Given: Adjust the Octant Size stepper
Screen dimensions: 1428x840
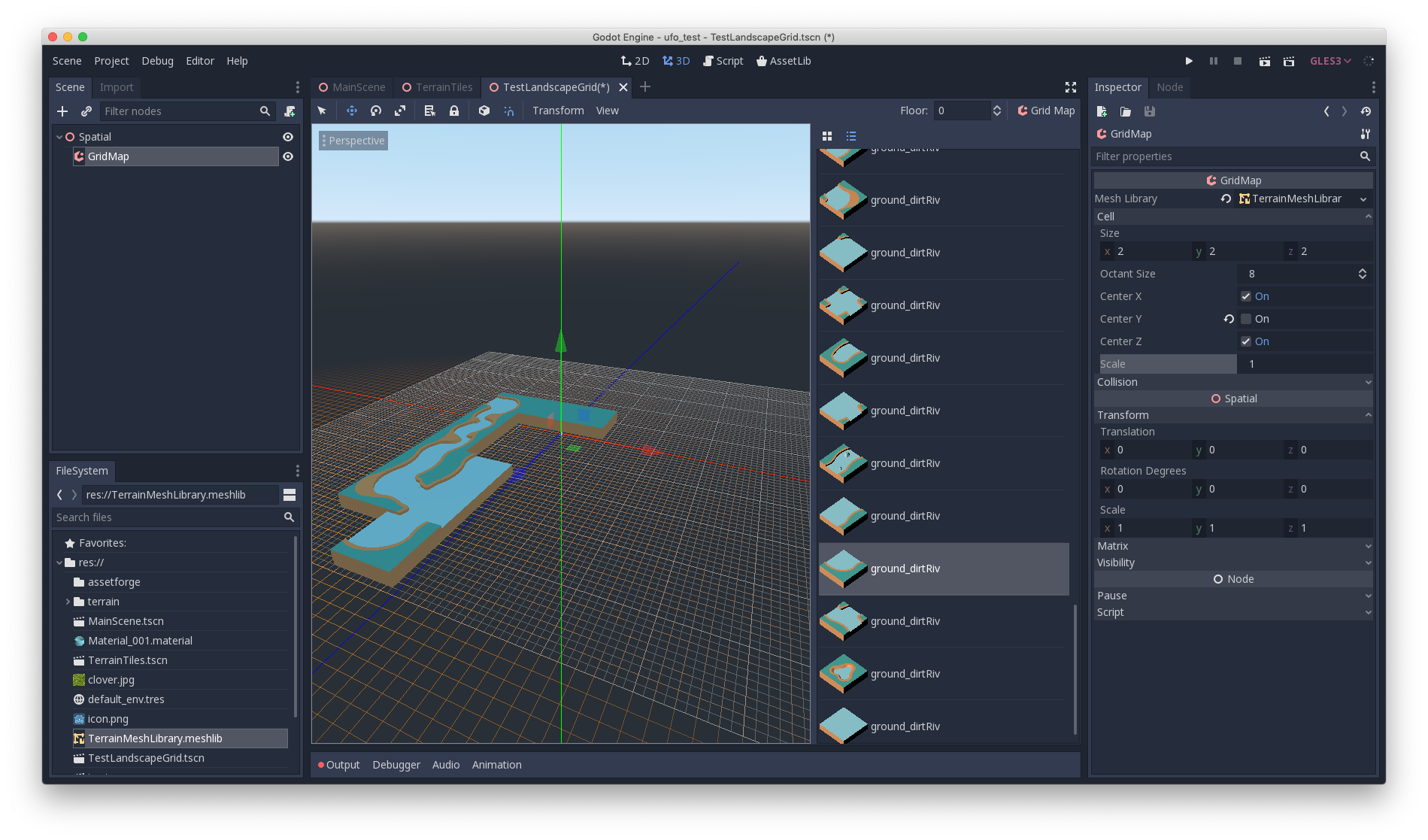Looking at the screenshot, I should point(1363,274).
